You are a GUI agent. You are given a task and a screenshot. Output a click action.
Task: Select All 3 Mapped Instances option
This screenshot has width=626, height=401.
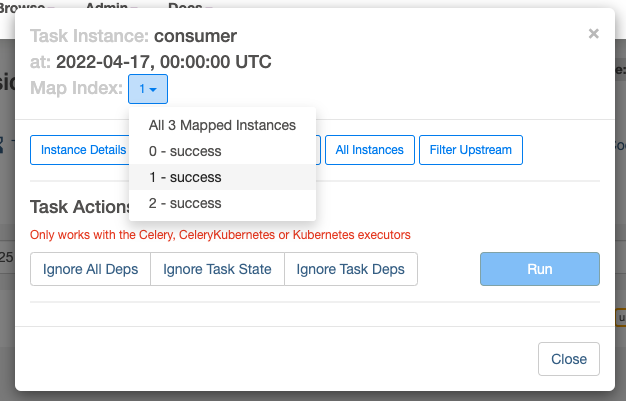222,125
